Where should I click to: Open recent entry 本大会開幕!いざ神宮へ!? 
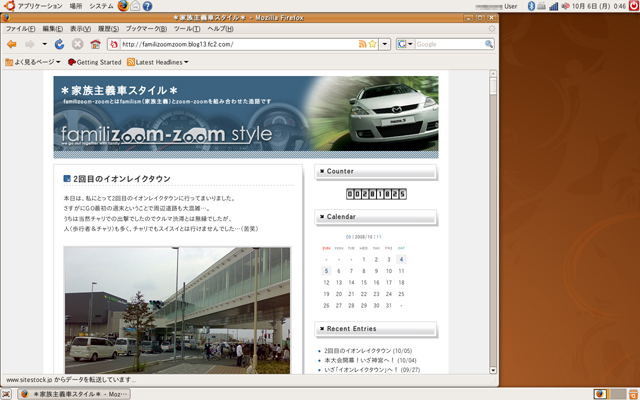pos(370,360)
